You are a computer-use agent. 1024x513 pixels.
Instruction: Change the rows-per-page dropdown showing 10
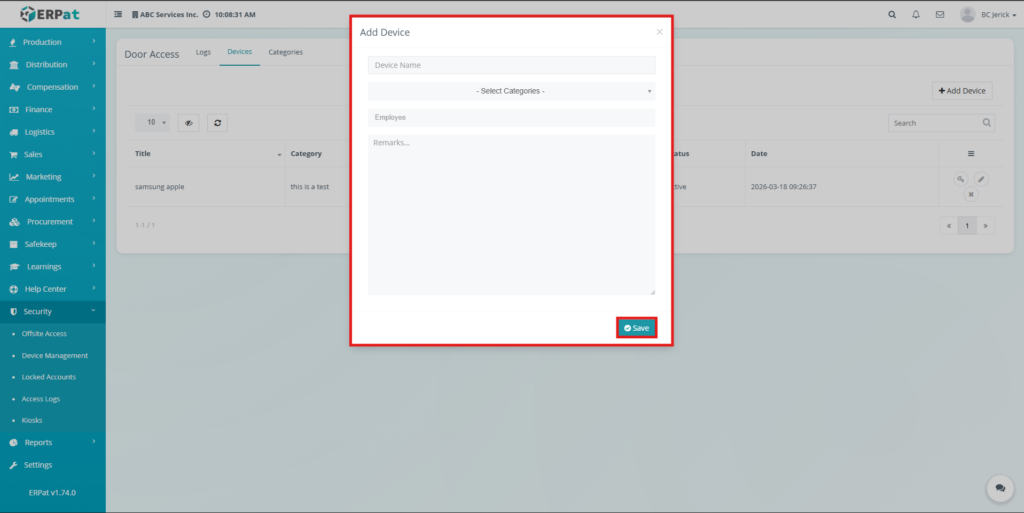point(152,123)
